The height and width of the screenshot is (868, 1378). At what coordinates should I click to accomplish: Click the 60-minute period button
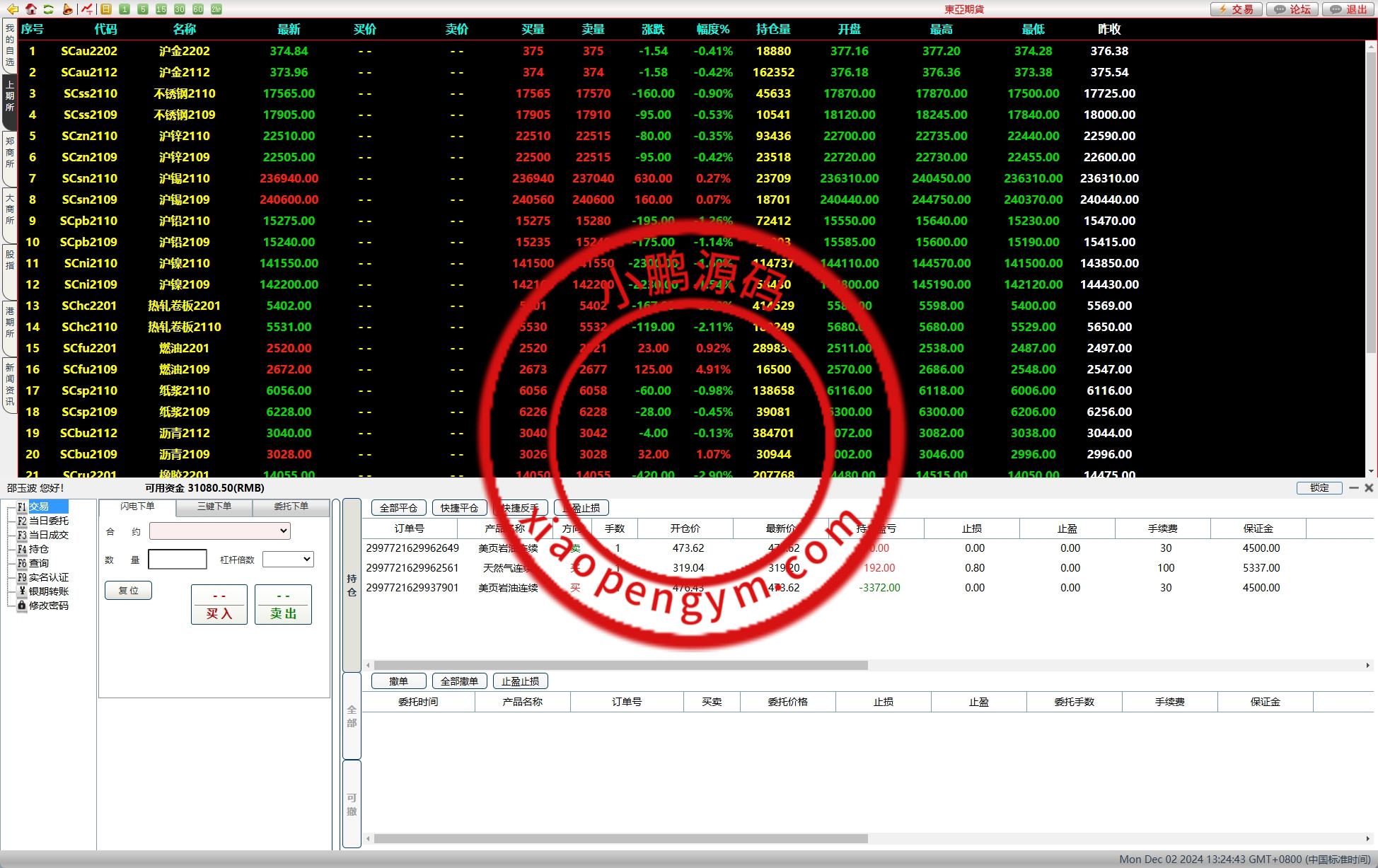198,9
